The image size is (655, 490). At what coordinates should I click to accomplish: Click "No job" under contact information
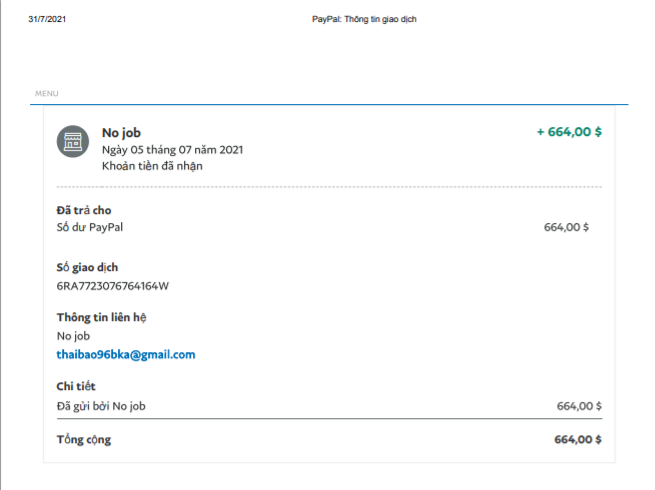73,336
